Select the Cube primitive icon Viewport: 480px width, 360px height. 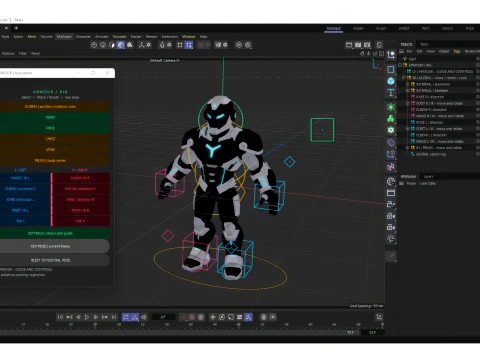(x=391, y=81)
